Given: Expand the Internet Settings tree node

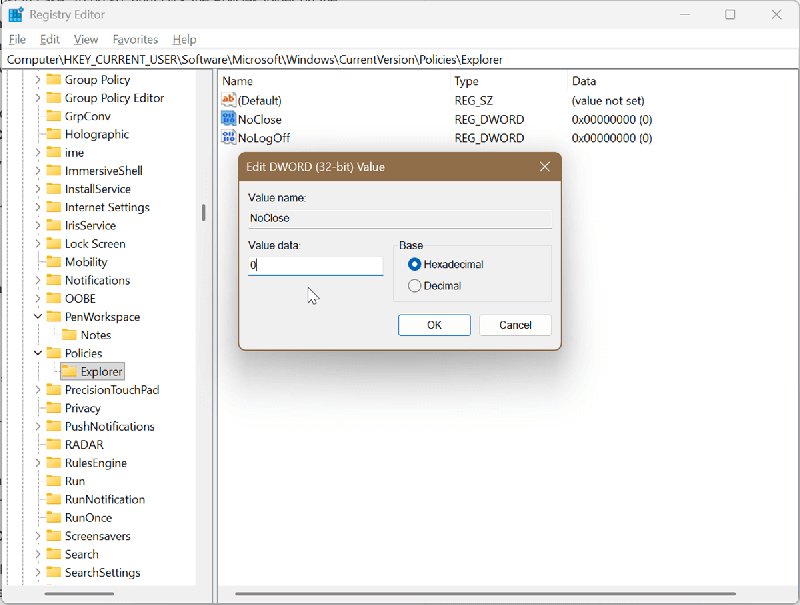Looking at the screenshot, I should pyautogui.click(x=37, y=207).
